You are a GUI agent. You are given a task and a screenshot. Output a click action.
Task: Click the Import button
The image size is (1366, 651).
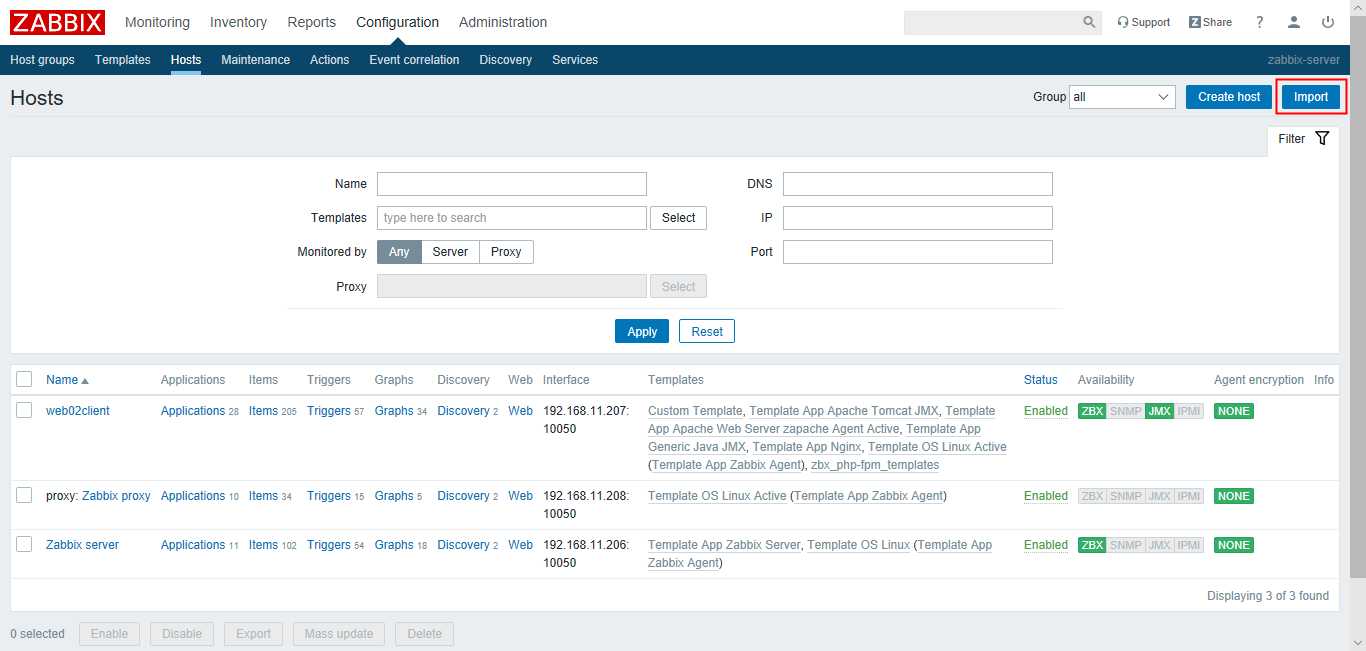(1311, 97)
